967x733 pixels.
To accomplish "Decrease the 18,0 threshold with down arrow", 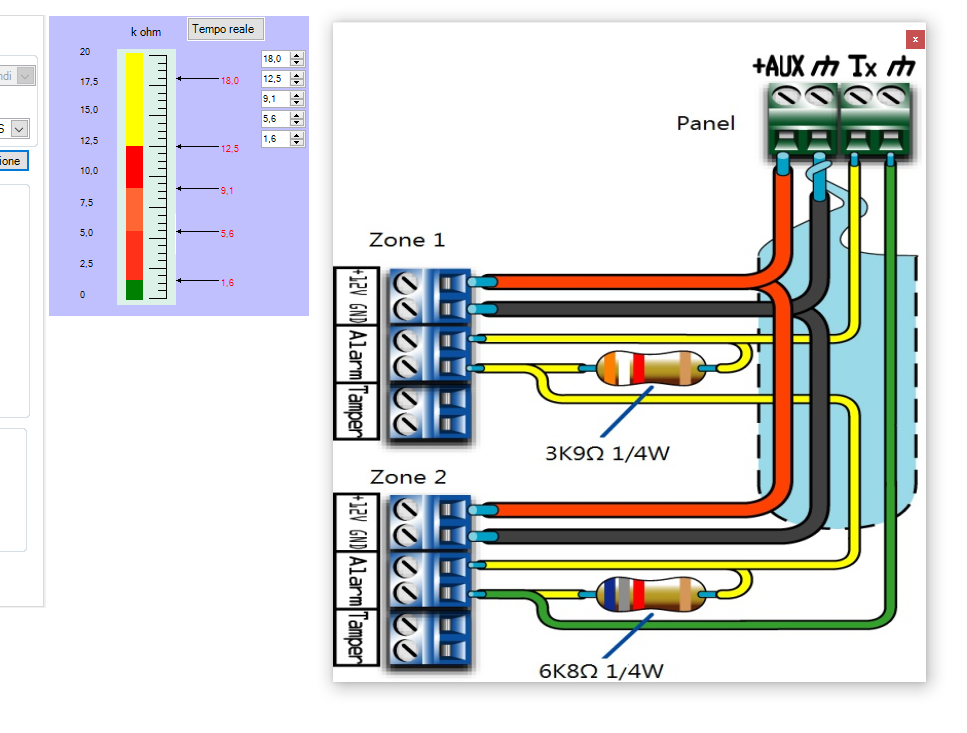I will (x=297, y=63).
